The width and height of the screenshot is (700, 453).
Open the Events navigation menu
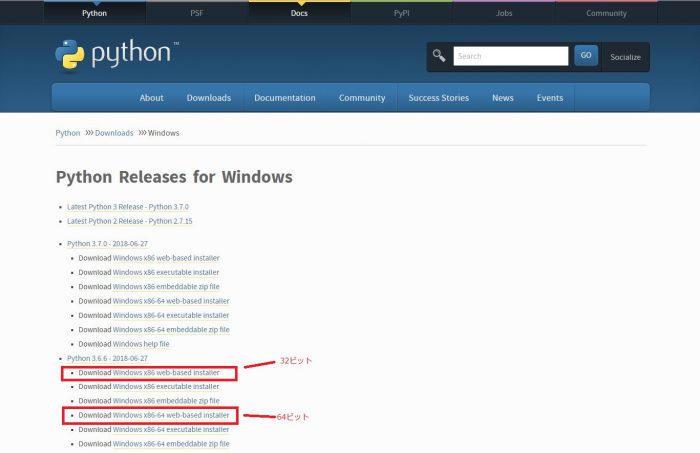[550, 98]
